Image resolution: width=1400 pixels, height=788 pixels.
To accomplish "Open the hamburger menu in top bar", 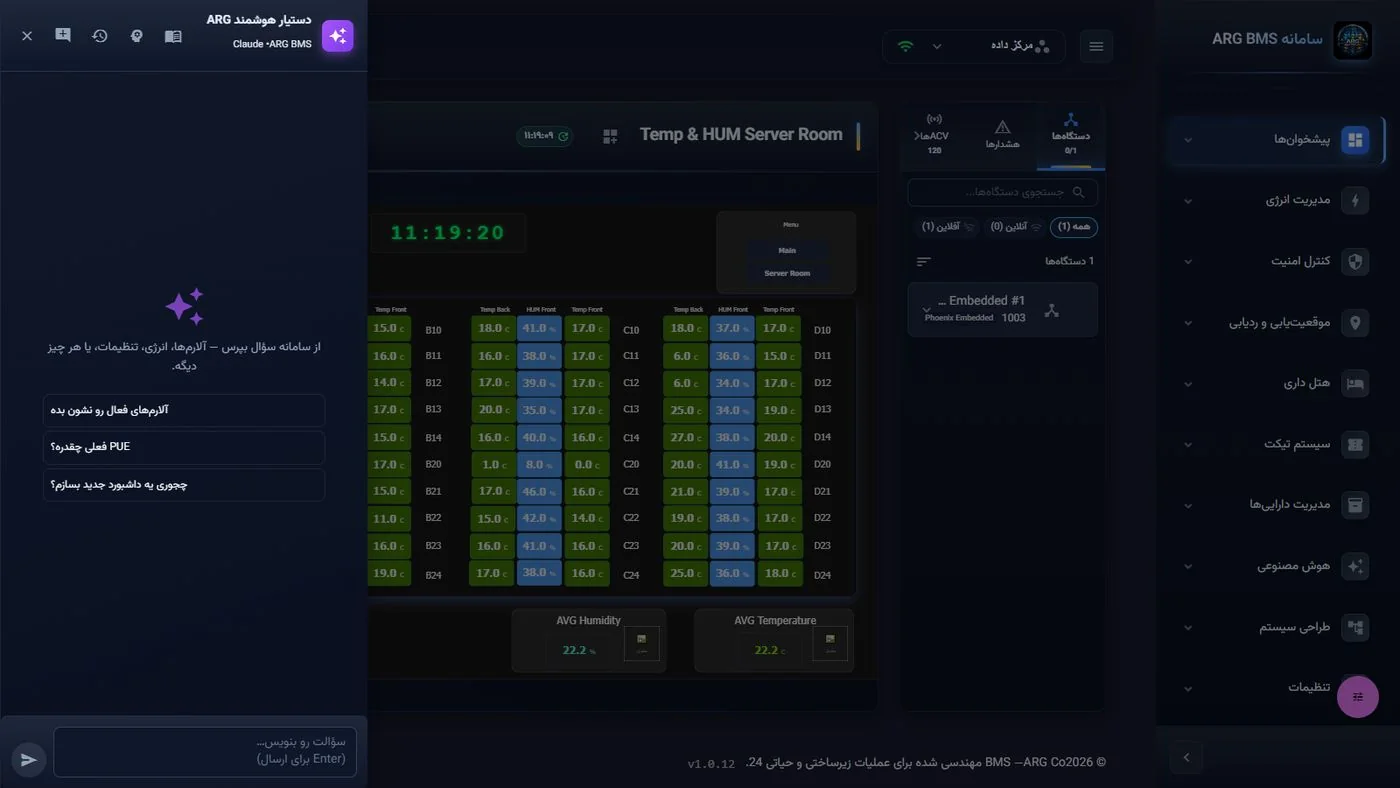I will [1096, 46].
